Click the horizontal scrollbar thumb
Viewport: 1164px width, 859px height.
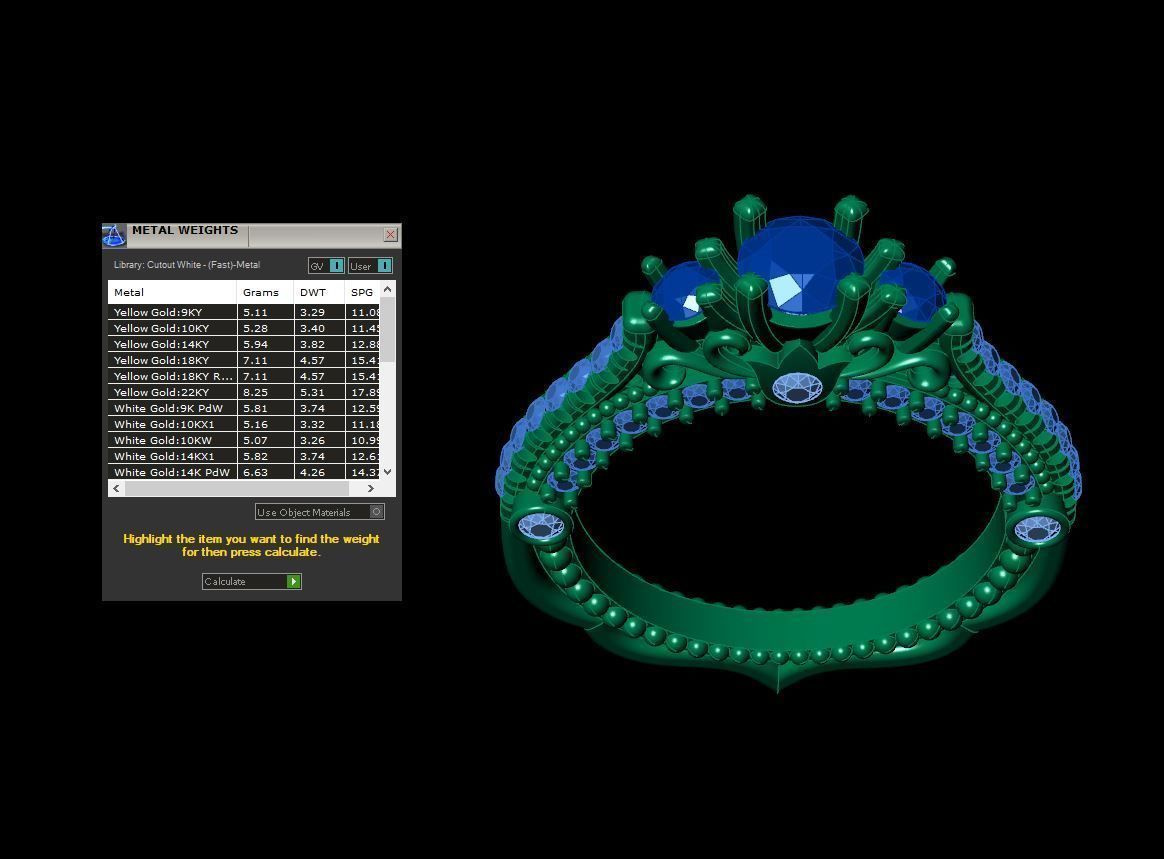[x=237, y=489]
